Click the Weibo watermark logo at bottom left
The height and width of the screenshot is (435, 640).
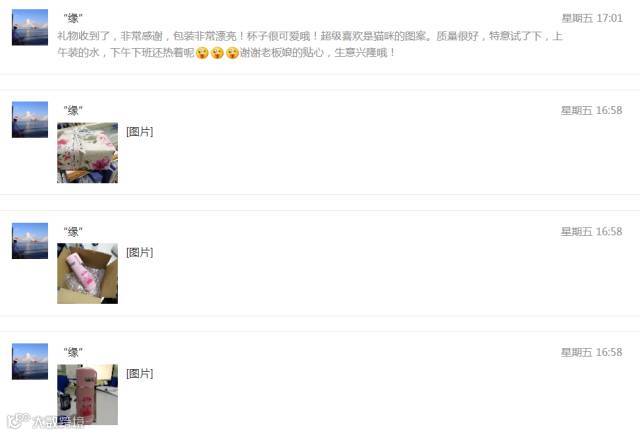pos(45,421)
